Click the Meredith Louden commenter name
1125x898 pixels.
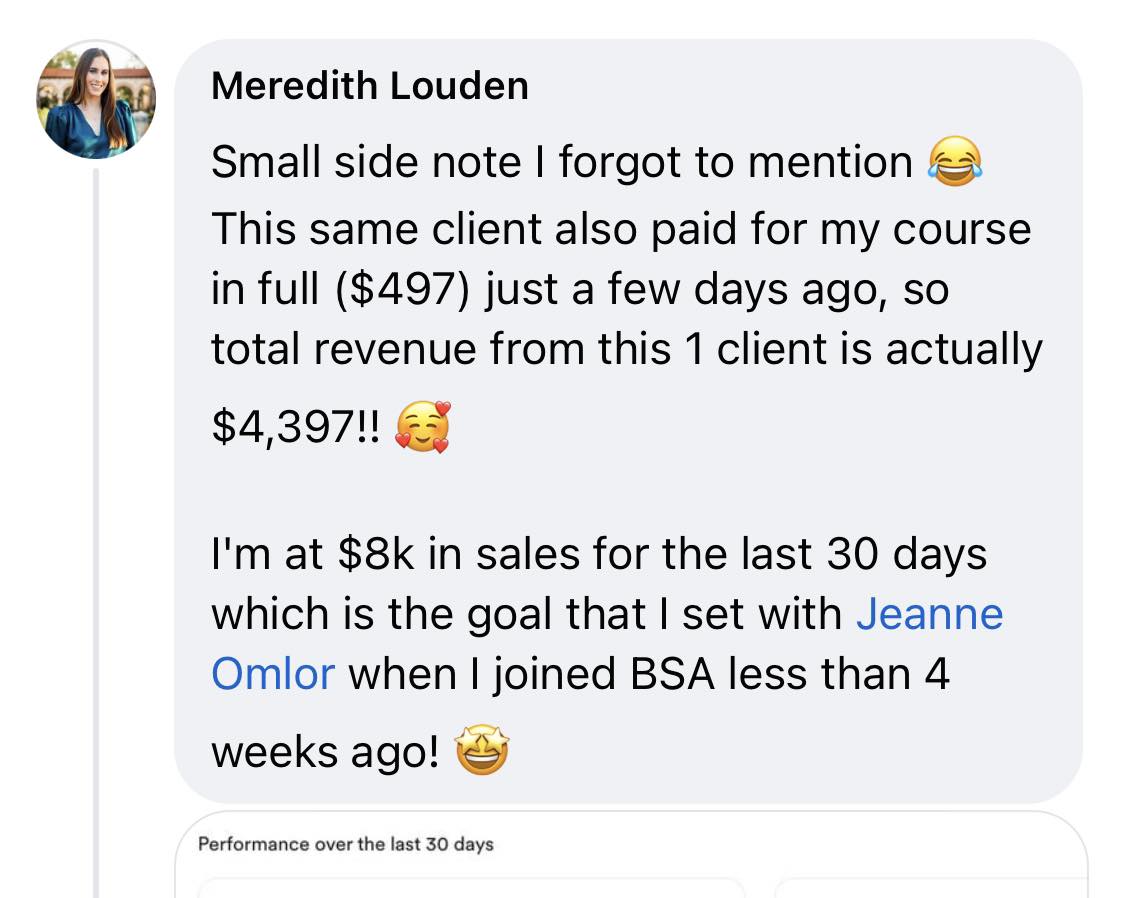tap(369, 86)
